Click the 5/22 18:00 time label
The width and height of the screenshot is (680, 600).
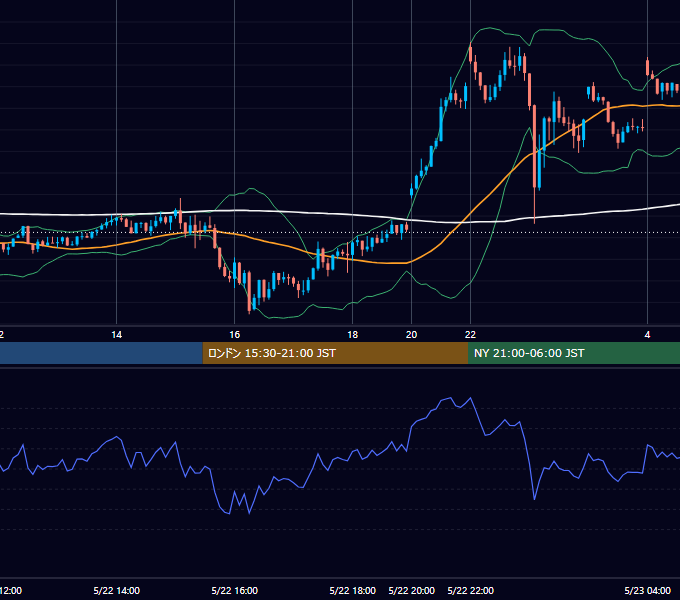pos(353,590)
